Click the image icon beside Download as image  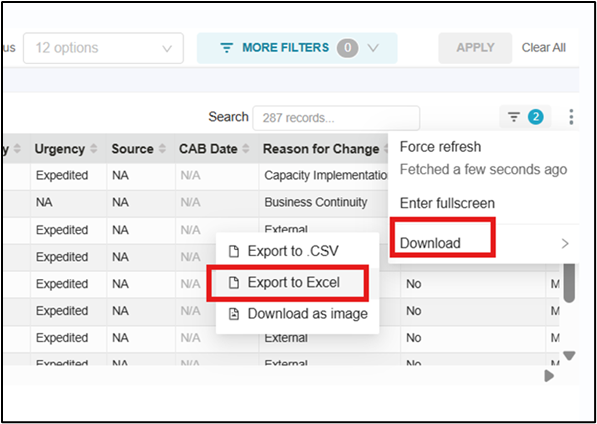coord(234,314)
